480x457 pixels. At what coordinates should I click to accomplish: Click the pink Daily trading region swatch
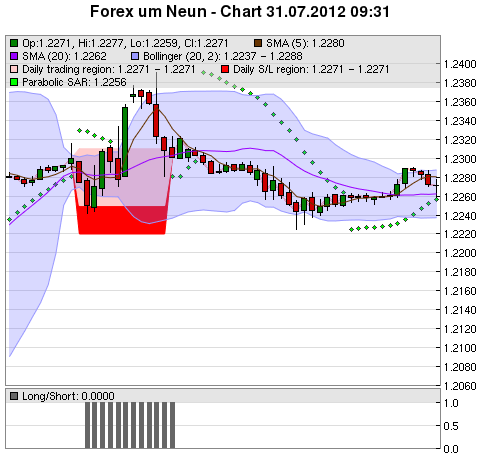(14, 69)
